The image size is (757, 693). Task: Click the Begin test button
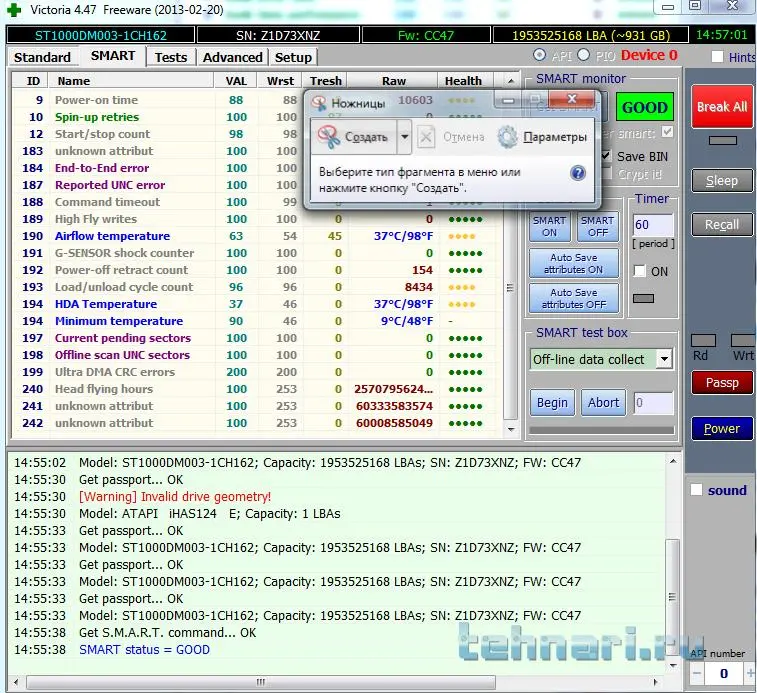552,403
